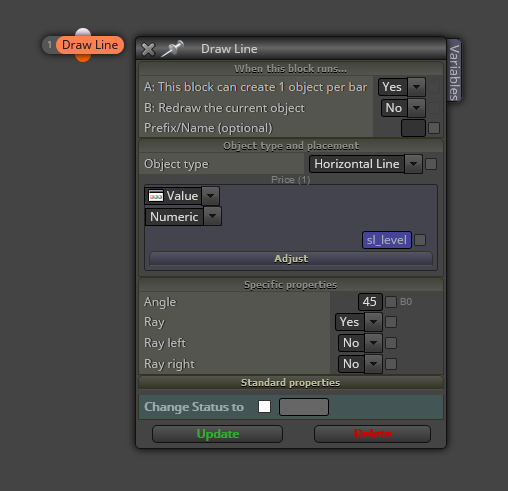Close the Draw Line dialog with X icon
Viewport: 508px width, 491px height.
tap(148, 49)
